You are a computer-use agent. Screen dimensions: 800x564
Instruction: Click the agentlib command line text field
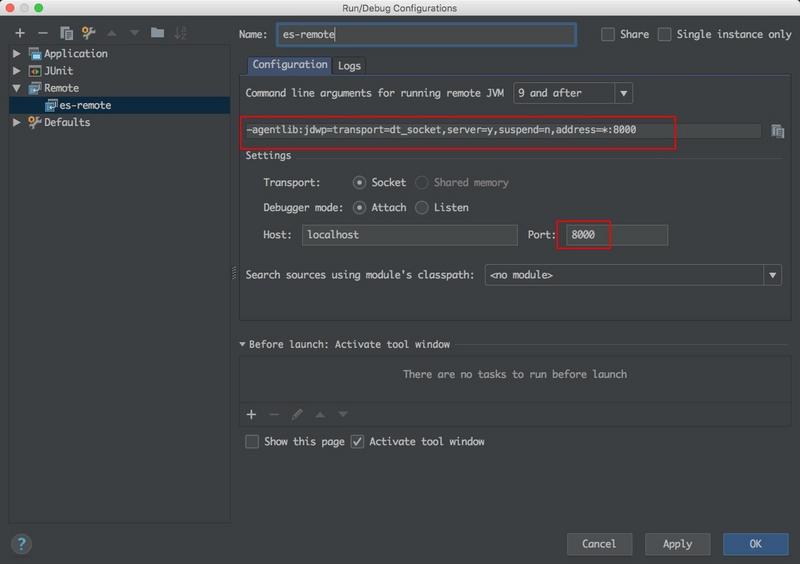(503, 130)
